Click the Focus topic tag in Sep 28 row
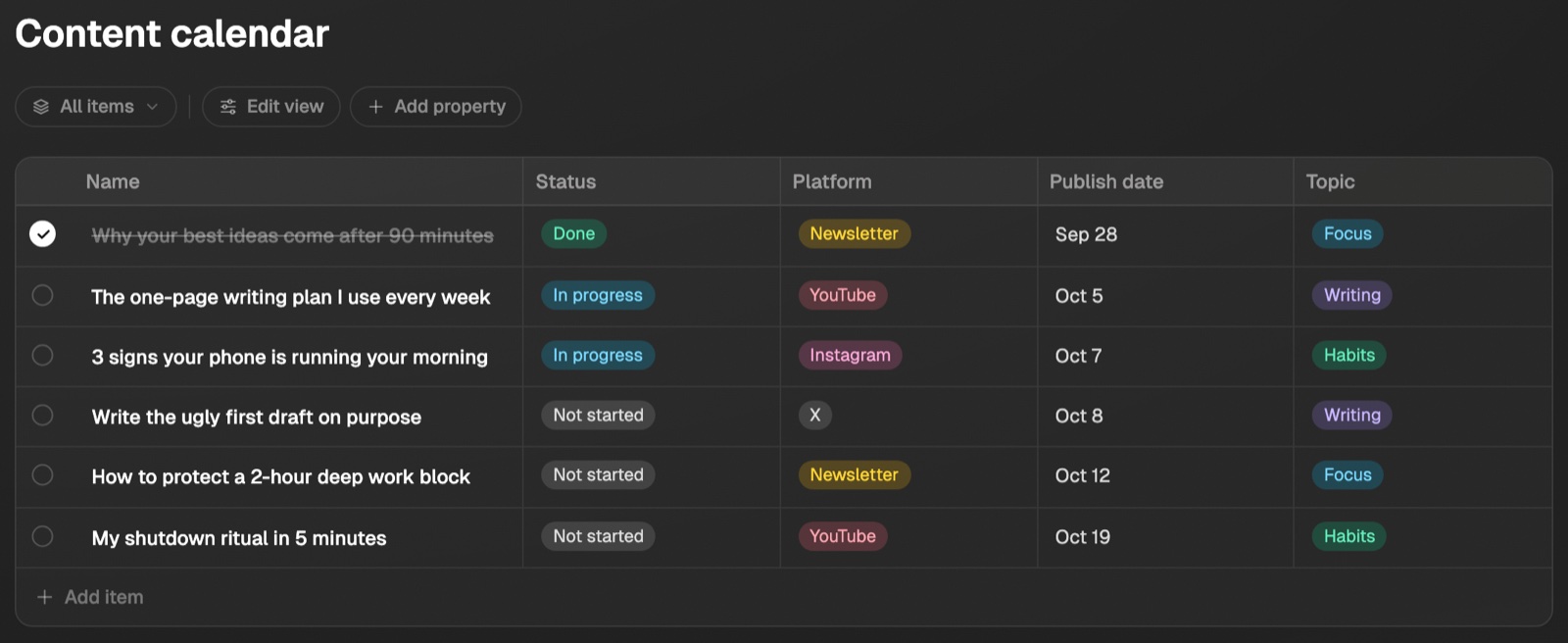Screen dimensions: 1568x643 pyautogui.click(x=1347, y=234)
